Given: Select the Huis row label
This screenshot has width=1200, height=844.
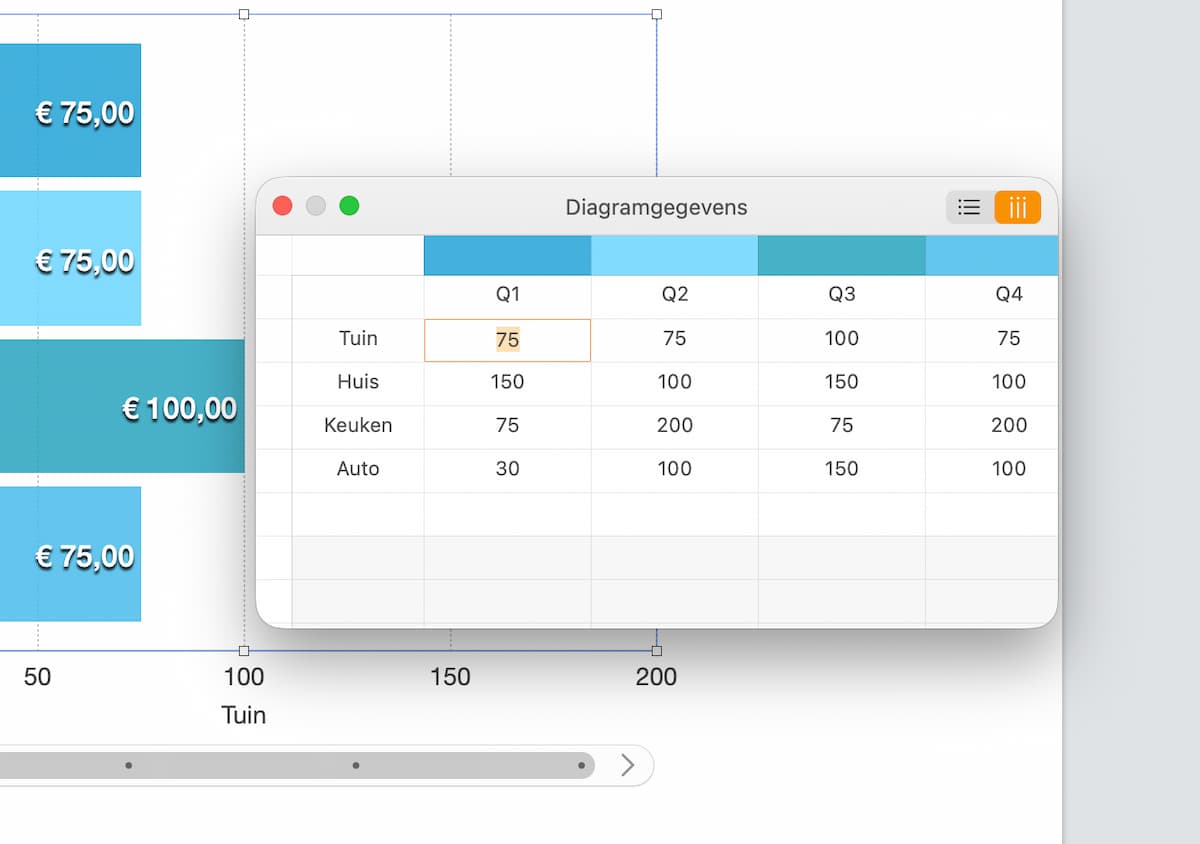Looking at the screenshot, I should click(358, 382).
